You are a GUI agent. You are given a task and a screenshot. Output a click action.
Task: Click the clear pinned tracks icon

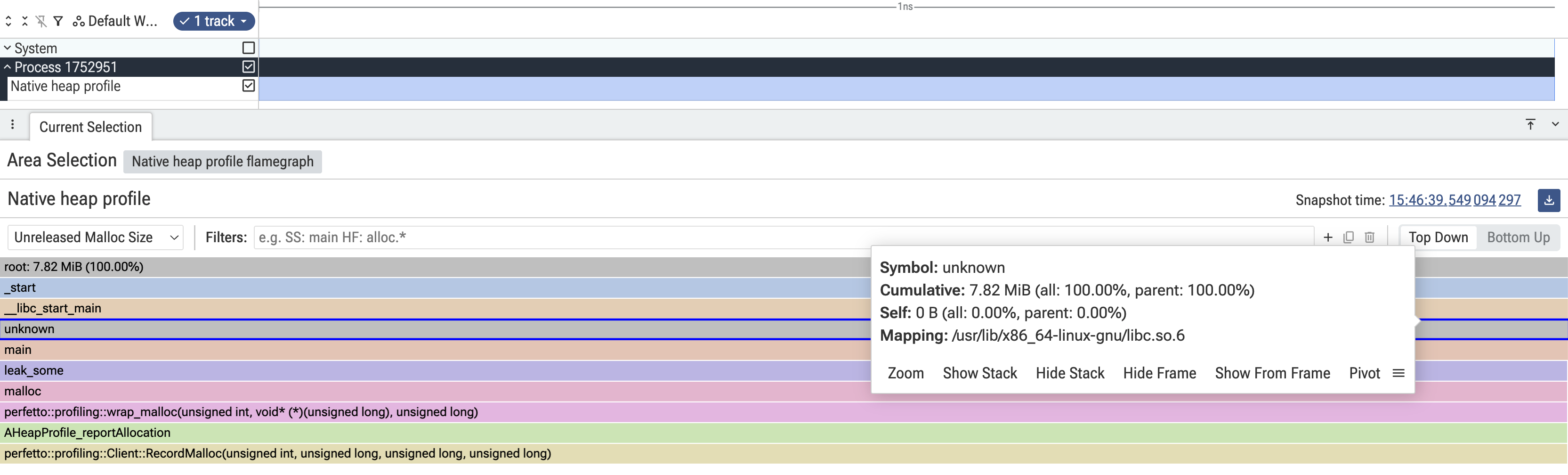click(x=41, y=21)
